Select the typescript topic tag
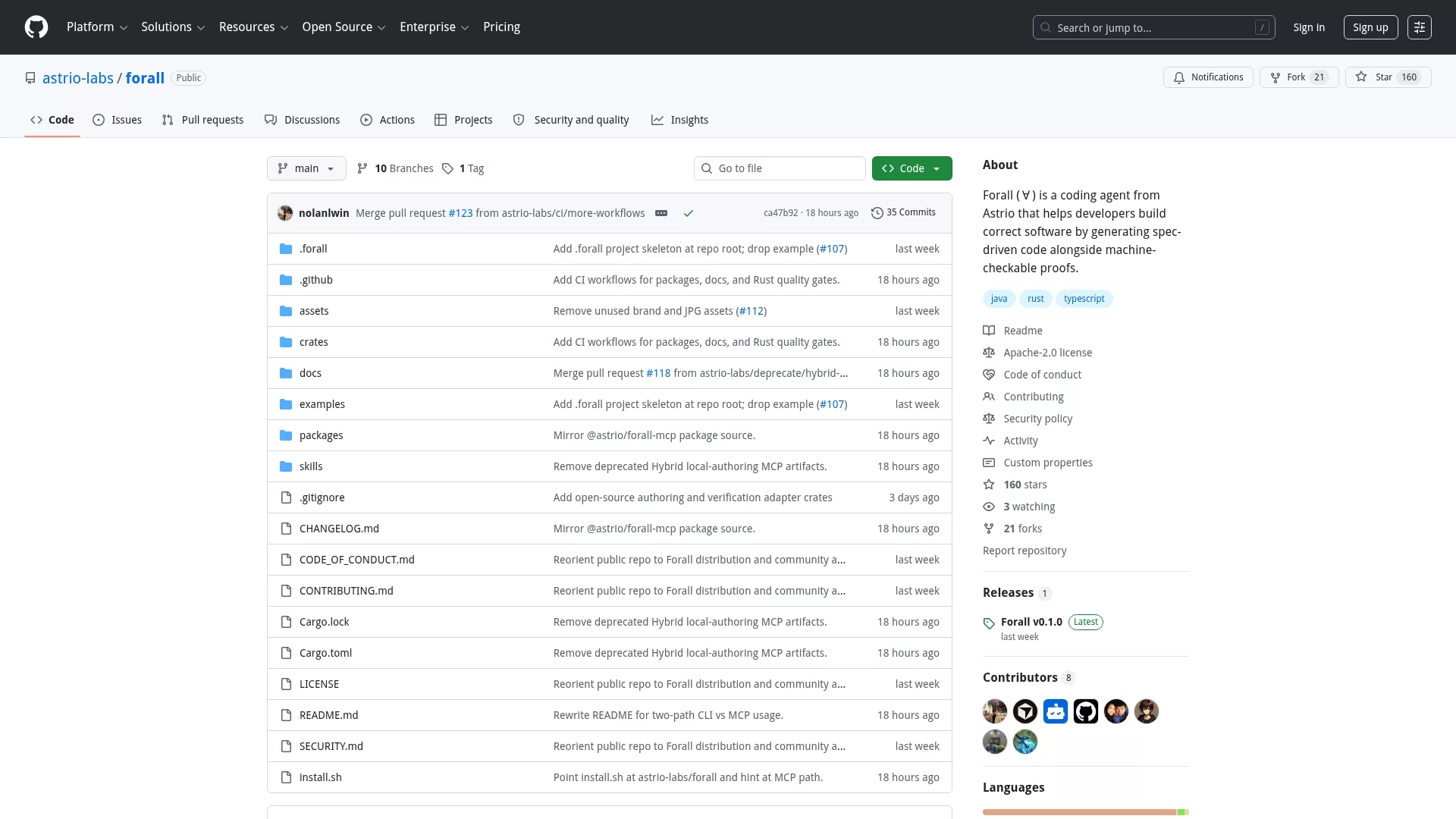Viewport: 1456px width, 819px height. [1084, 299]
